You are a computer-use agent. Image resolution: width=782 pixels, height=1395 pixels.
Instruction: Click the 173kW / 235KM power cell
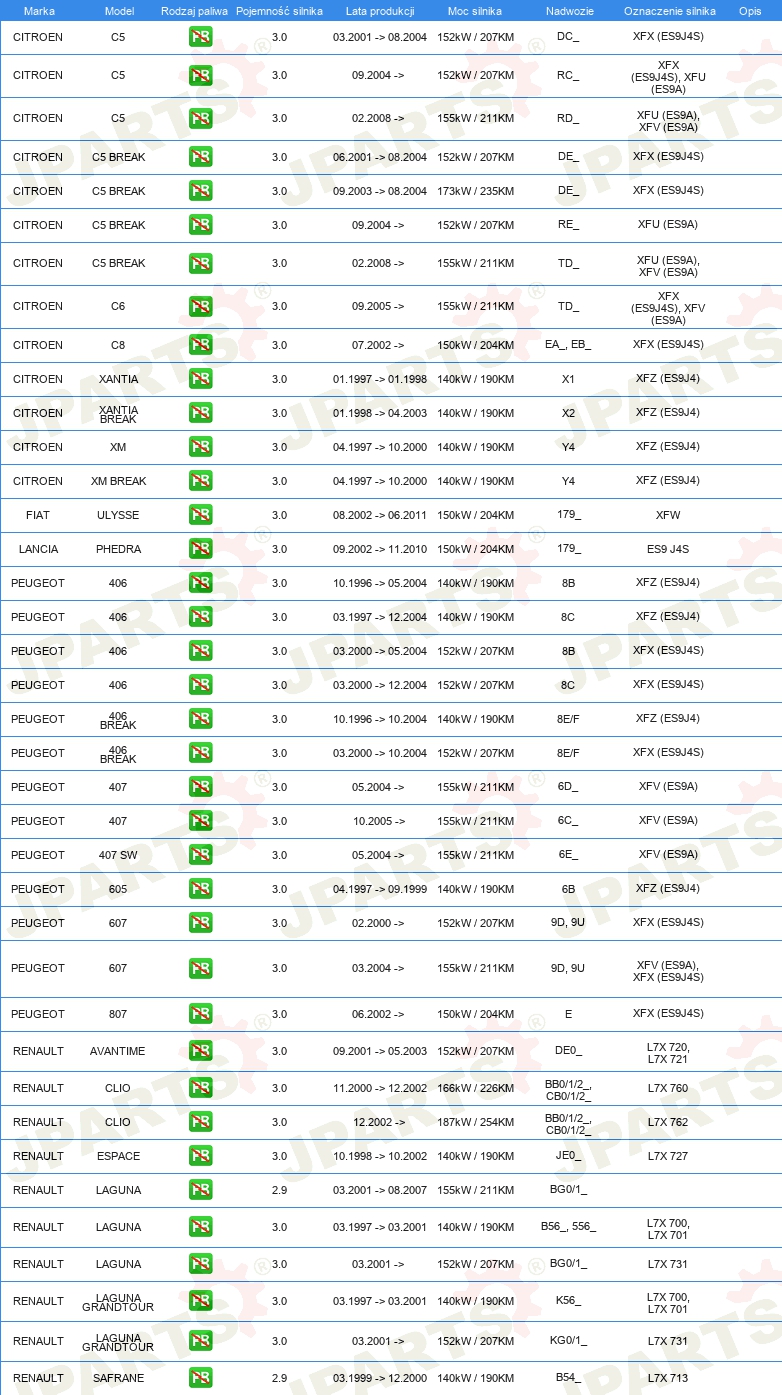[x=475, y=191]
